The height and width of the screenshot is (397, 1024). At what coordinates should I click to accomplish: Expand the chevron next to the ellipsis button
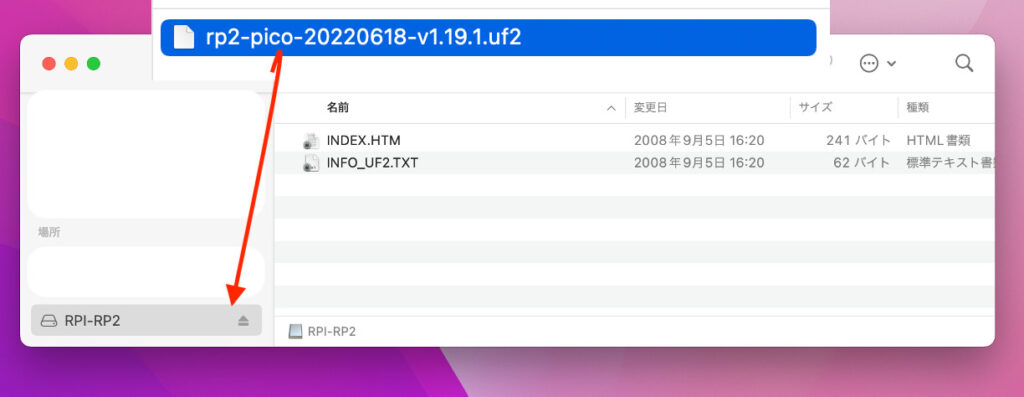pyautogui.click(x=891, y=64)
